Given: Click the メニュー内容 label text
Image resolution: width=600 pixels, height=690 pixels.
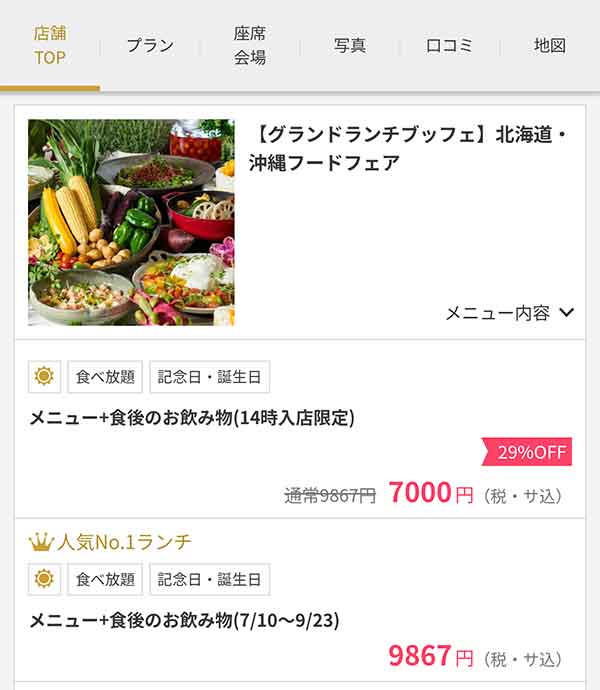Looking at the screenshot, I should (x=497, y=313).
